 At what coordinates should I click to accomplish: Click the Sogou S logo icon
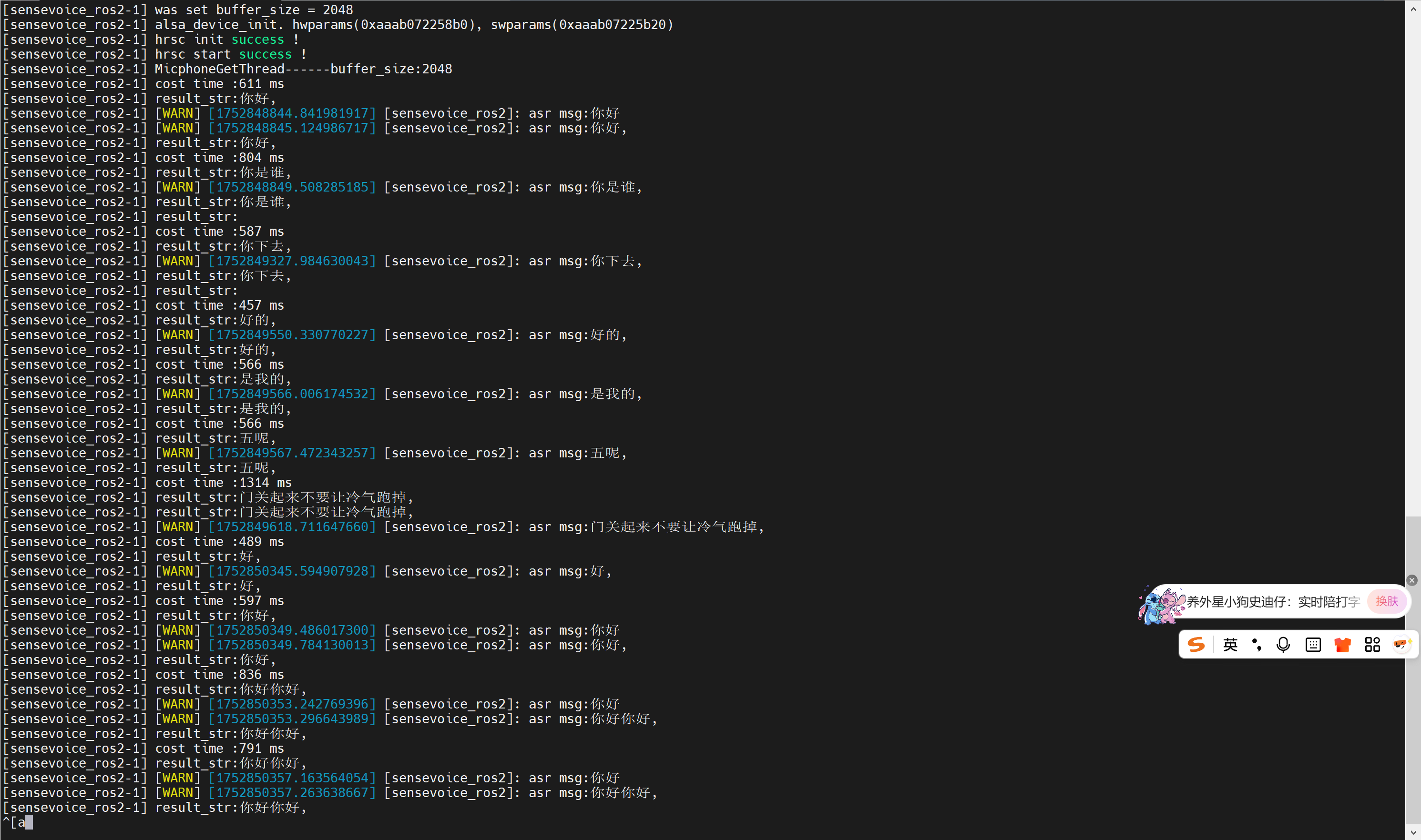(1196, 645)
